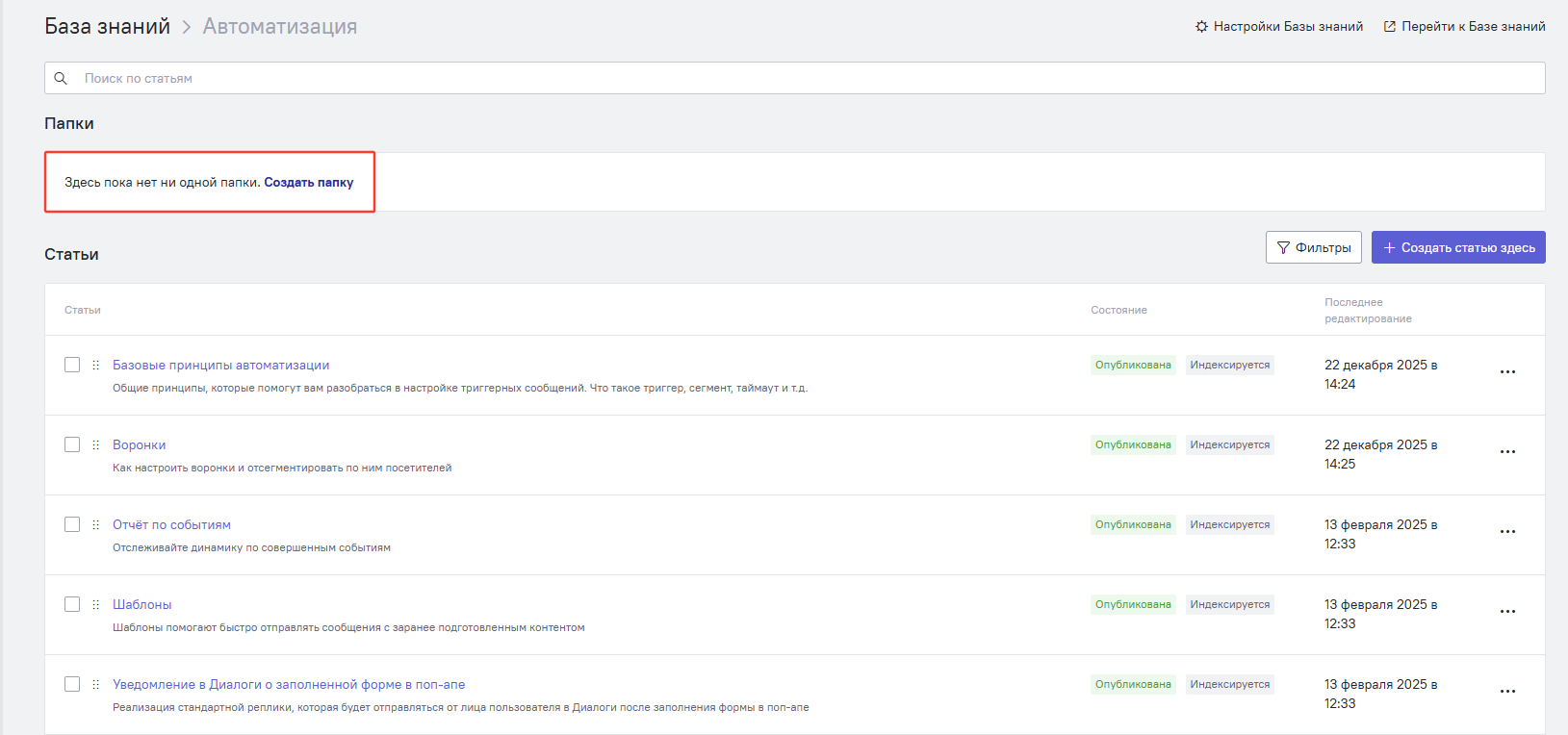Click the drag handle beside Отчёт по событиям
Screen dimensions: 1568x735
[x=95, y=524]
